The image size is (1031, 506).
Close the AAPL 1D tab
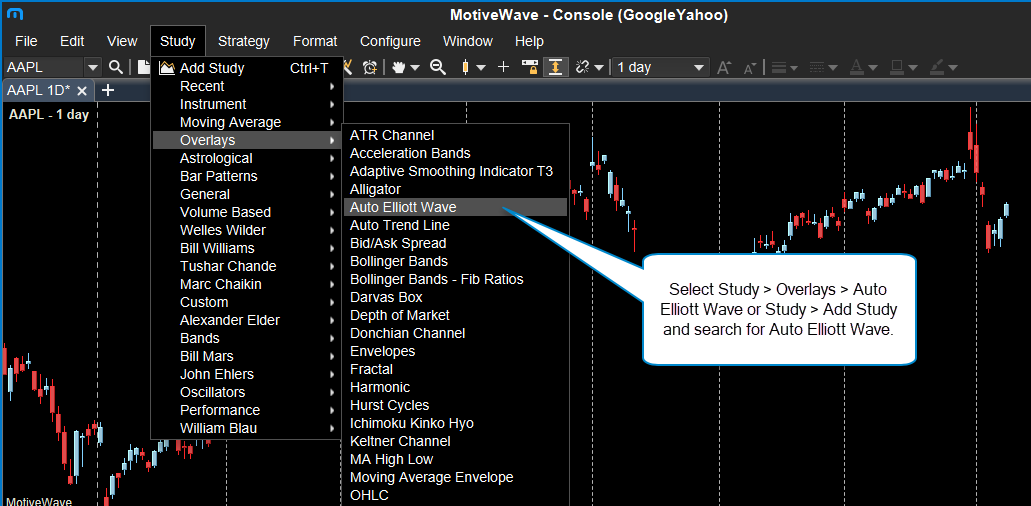click(x=82, y=90)
